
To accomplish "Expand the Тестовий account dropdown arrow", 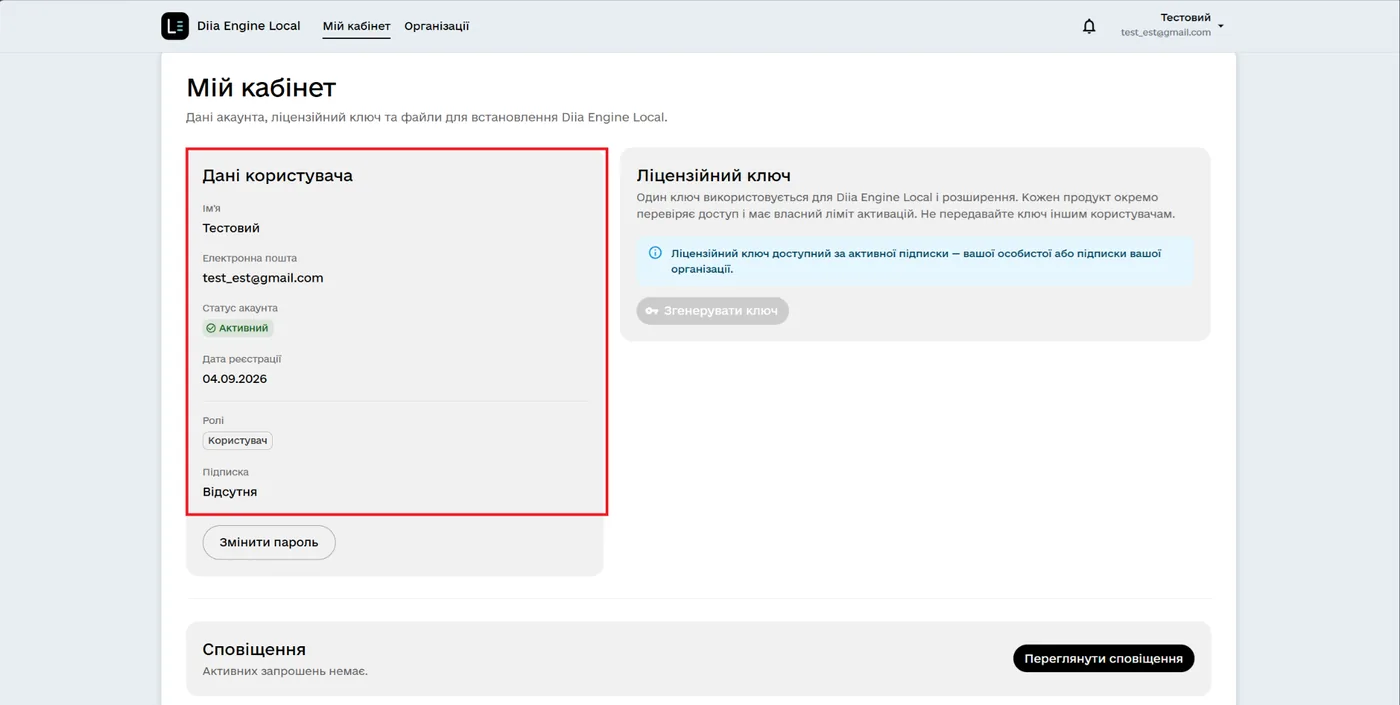I will point(1221,26).
